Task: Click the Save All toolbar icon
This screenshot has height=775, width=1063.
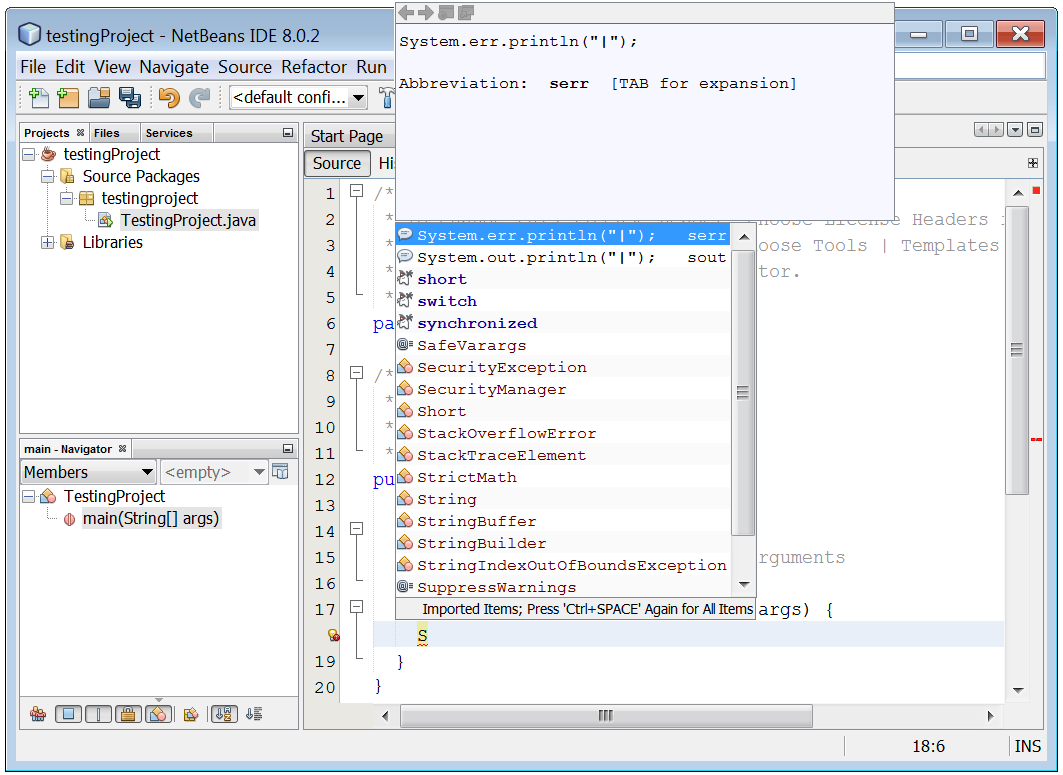Action: (129, 98)
